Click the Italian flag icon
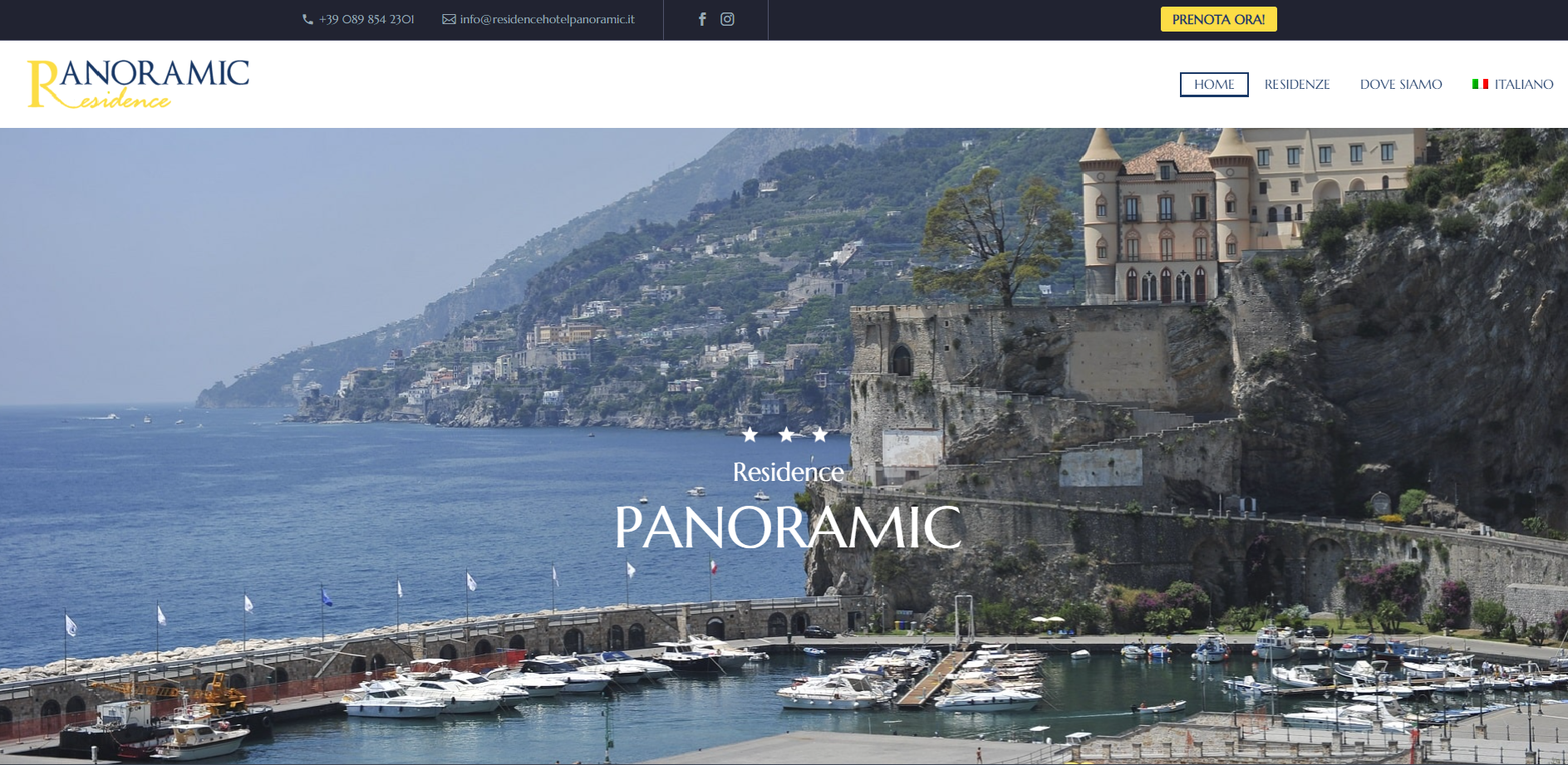 click(x=1480, y=85)
